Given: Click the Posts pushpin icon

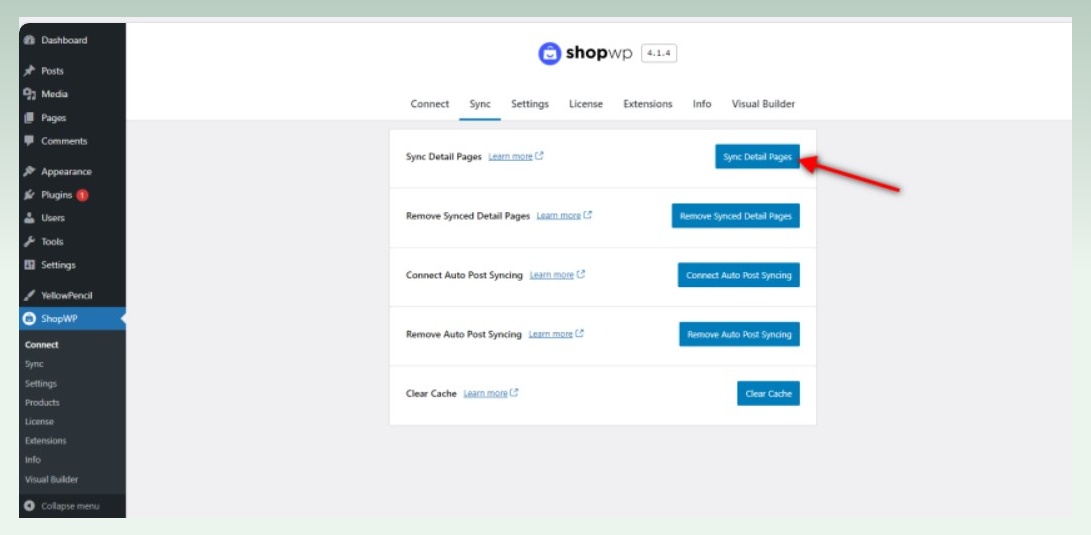Looking at the screenshot, I should click(x=29, y=71).
